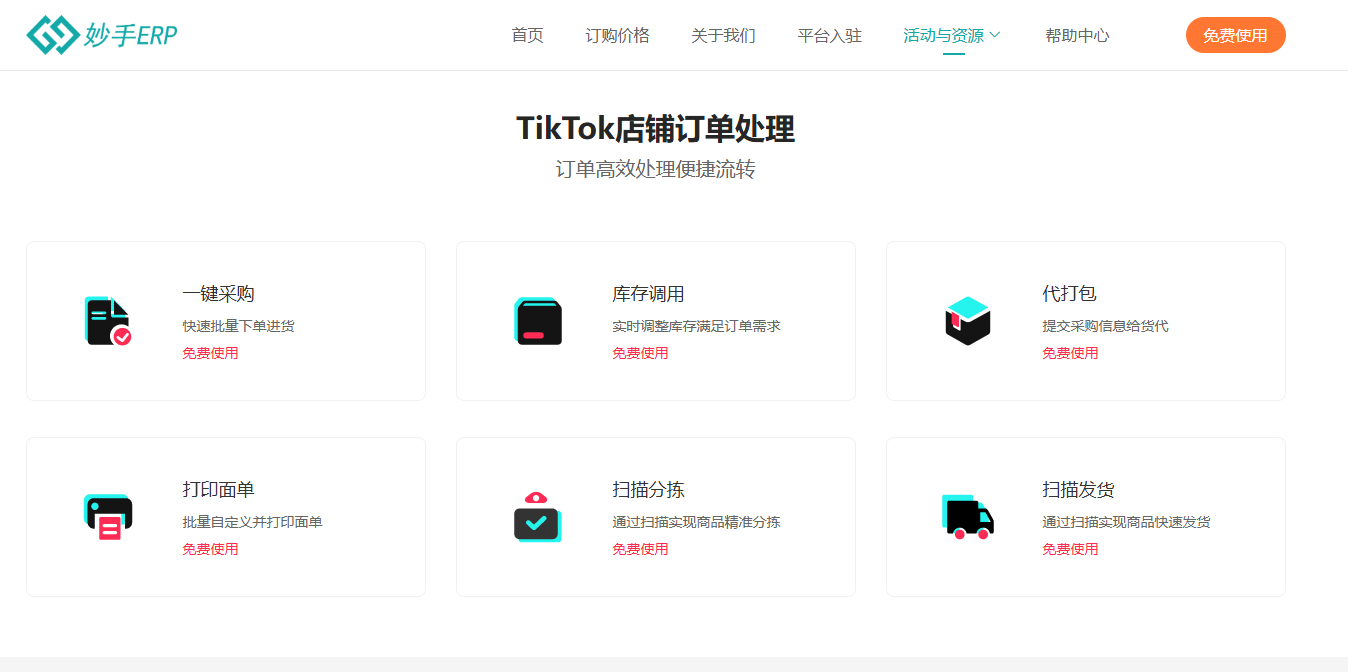The image size is (1348, 672).
Task: Click 免费使用 under 扫描发货
Action: 1070,548
